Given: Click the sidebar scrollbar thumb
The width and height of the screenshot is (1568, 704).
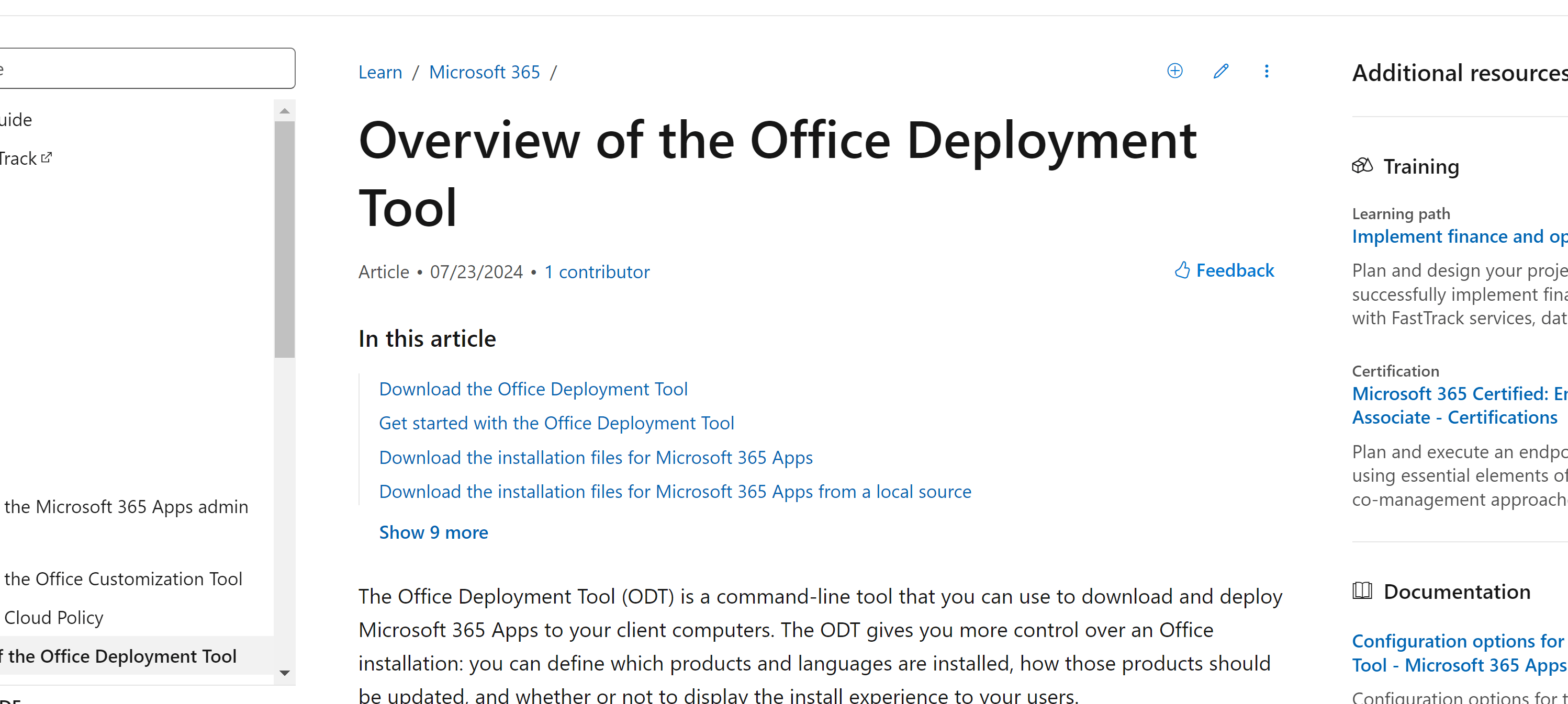Looking at the screenshot, I should pos(284,239).
